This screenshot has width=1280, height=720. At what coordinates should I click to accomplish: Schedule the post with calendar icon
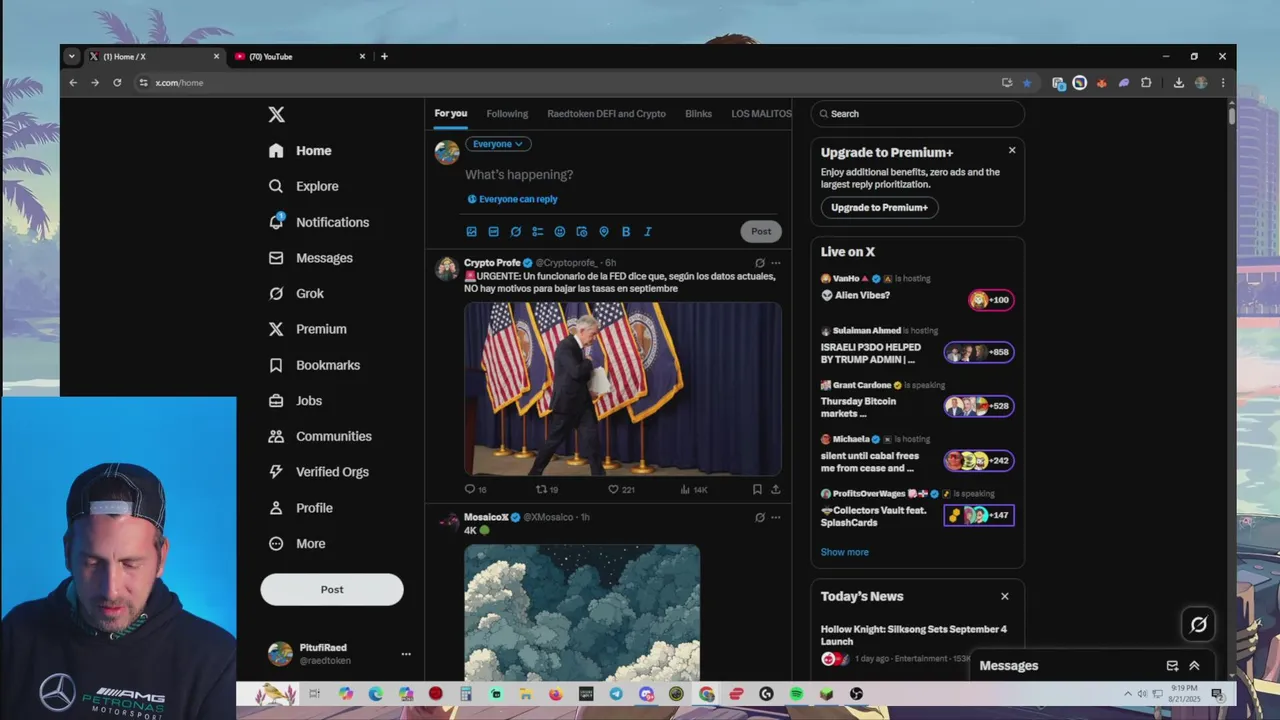(x=582, y=232)
